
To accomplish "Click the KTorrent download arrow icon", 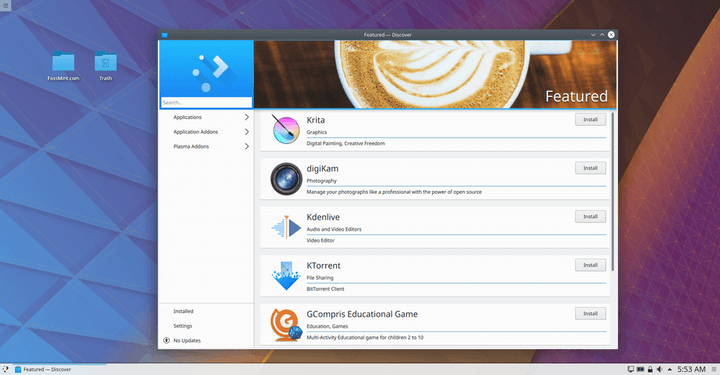I will 286,276.
